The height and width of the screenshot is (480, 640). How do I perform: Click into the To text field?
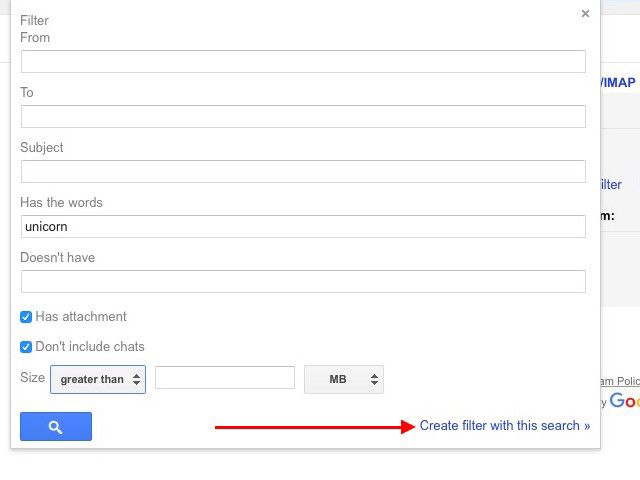[303, 116]
